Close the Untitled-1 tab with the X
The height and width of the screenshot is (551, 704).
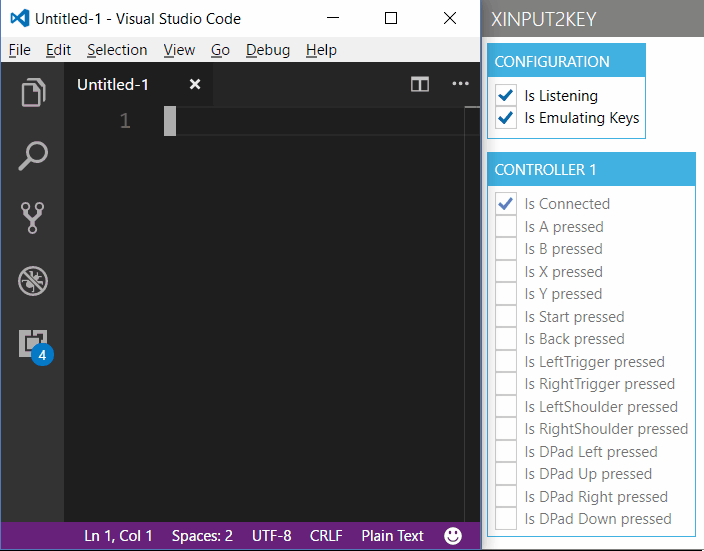tap(195, 84)
